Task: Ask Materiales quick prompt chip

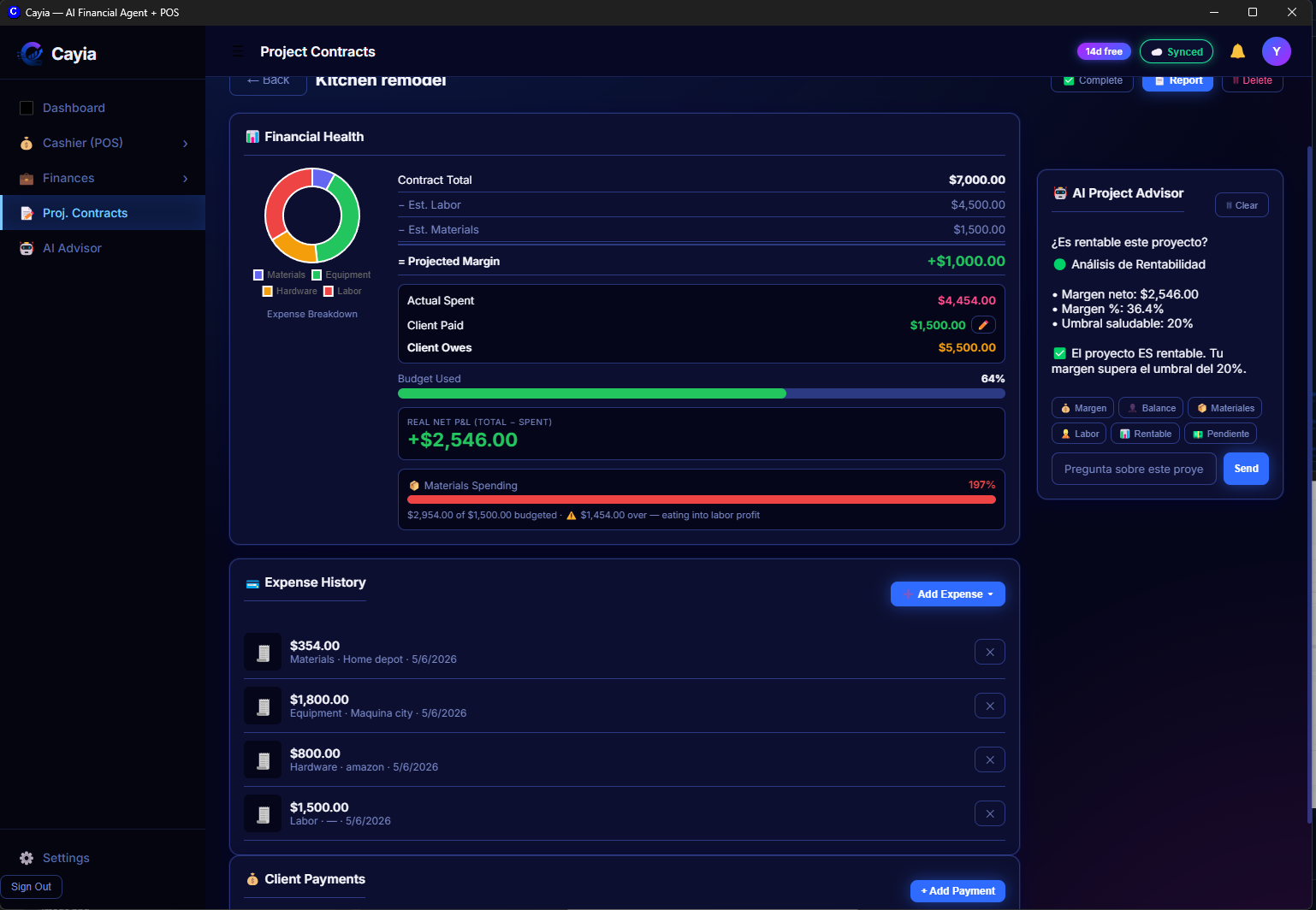Action: point(1225,408)
